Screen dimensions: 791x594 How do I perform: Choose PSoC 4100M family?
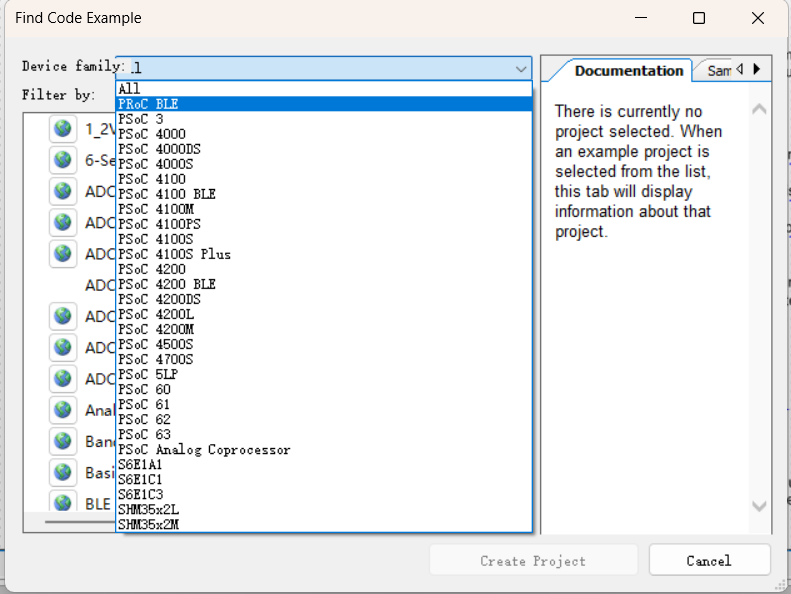coord(324,209)
